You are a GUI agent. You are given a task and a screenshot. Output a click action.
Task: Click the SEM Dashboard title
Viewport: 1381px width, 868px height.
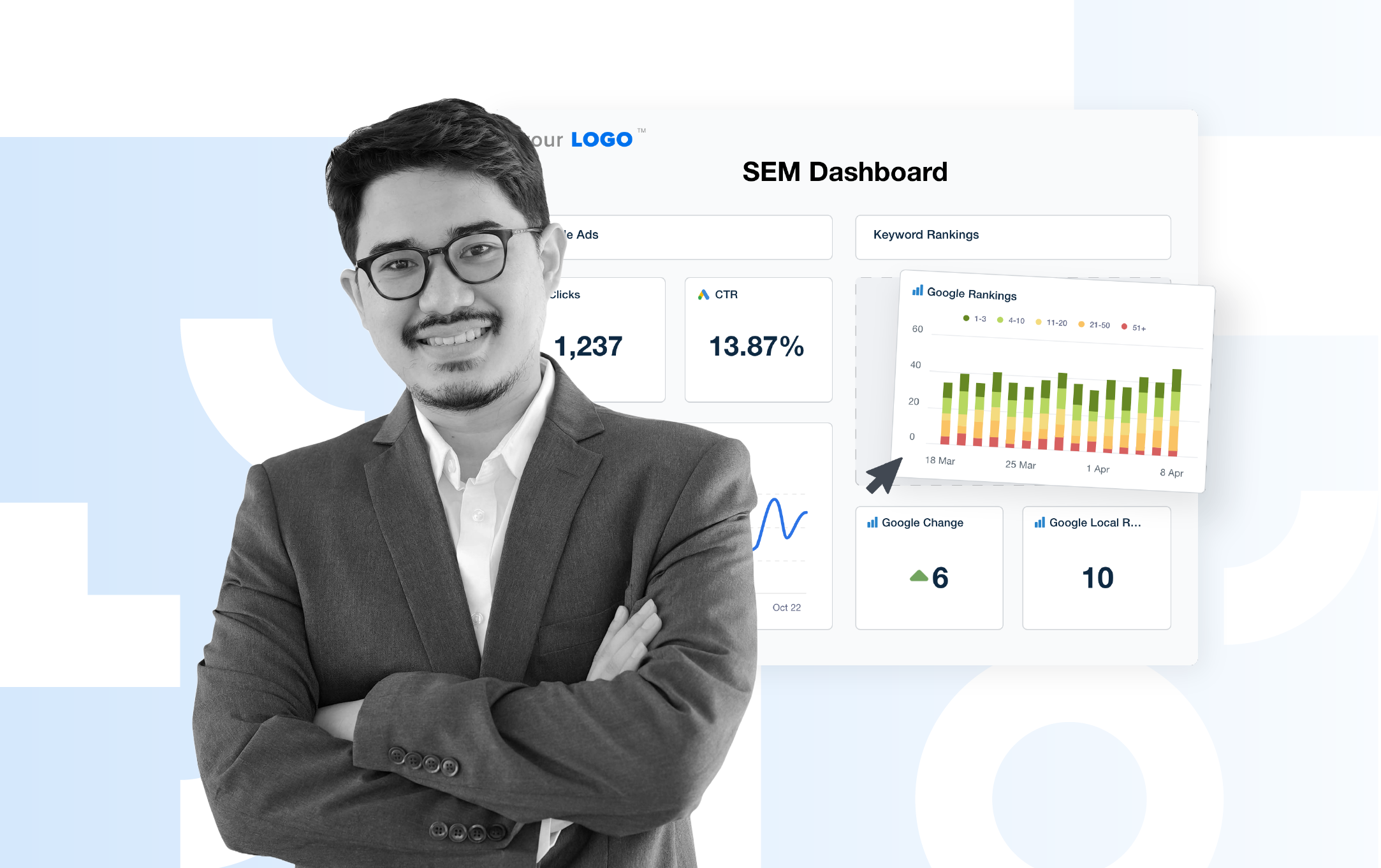845,172
